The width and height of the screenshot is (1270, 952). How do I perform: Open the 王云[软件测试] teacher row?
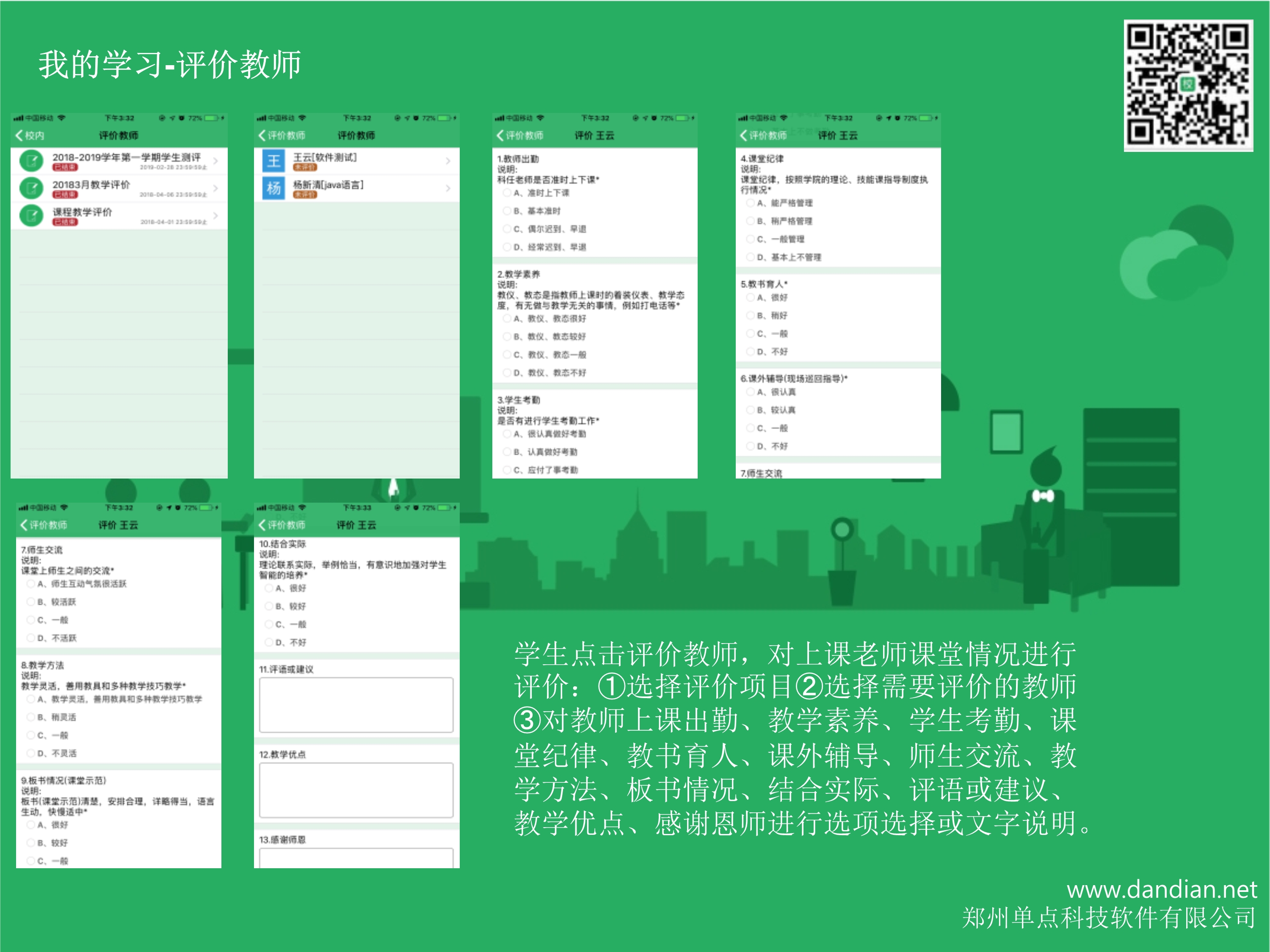click(356, 161)
